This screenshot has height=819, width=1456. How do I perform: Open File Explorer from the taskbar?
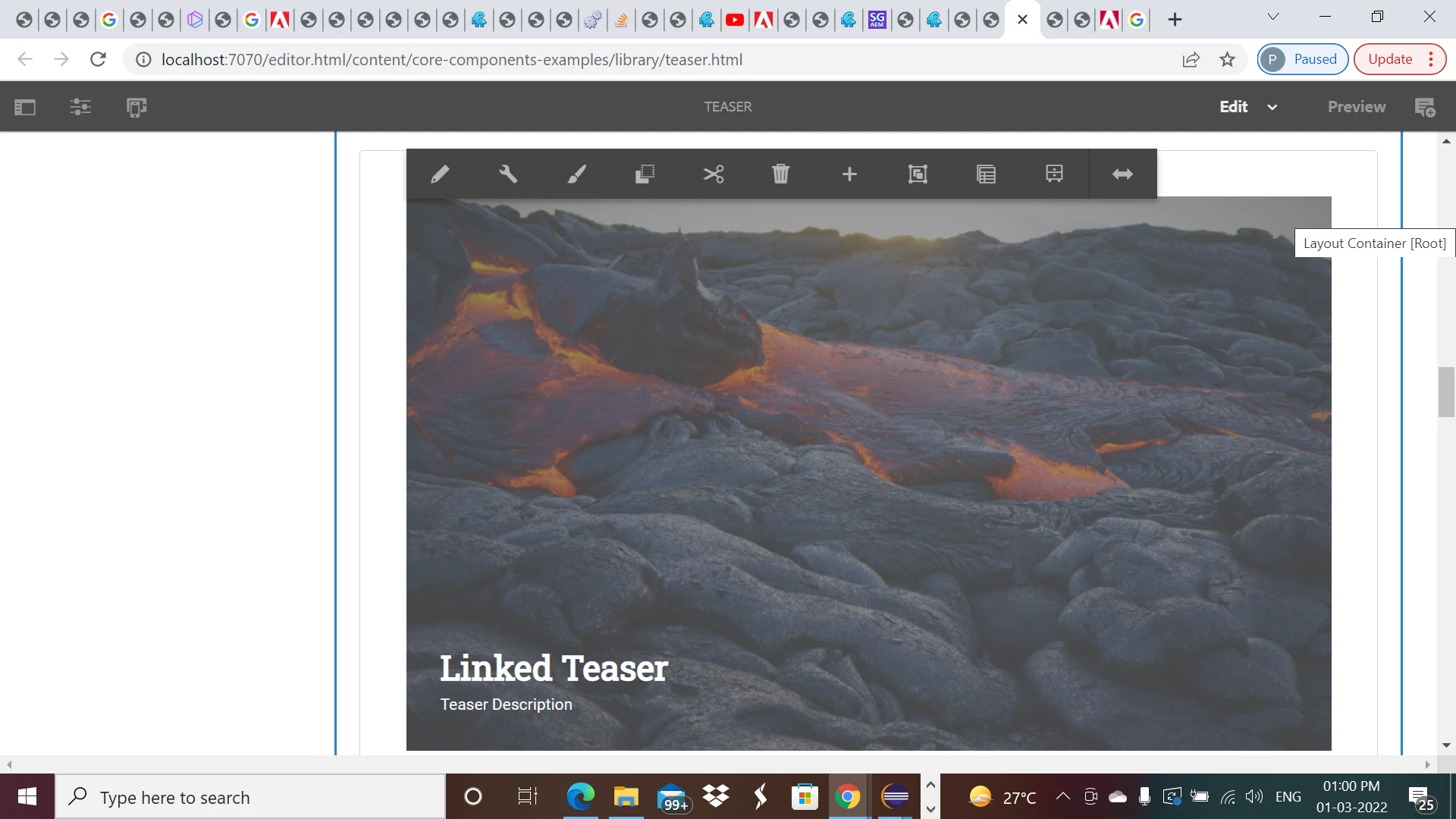pos(626,797)
